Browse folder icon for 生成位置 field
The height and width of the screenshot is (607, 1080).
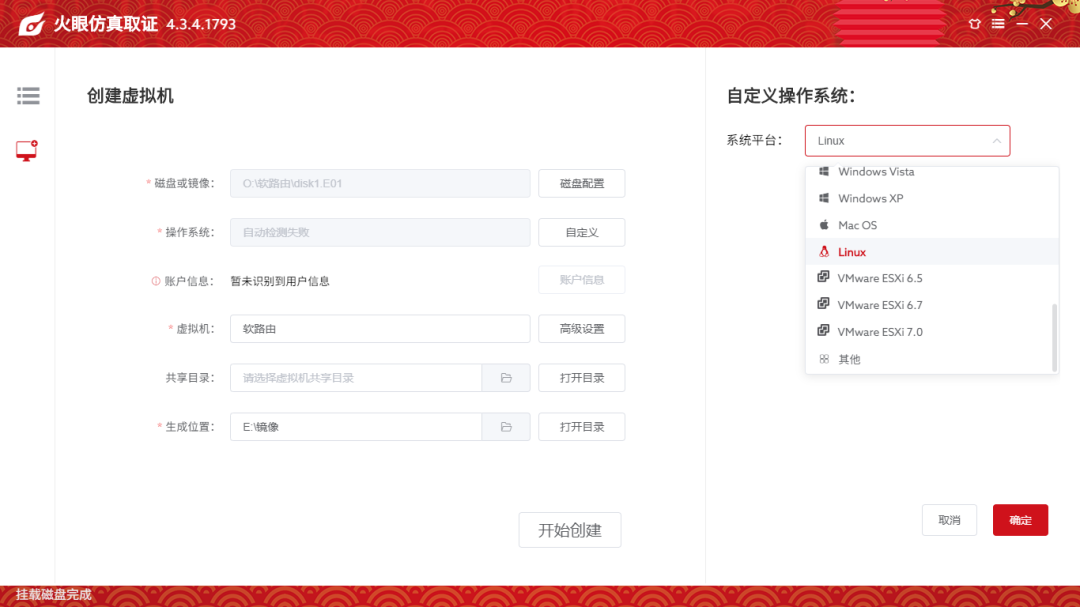pos(506,427)
